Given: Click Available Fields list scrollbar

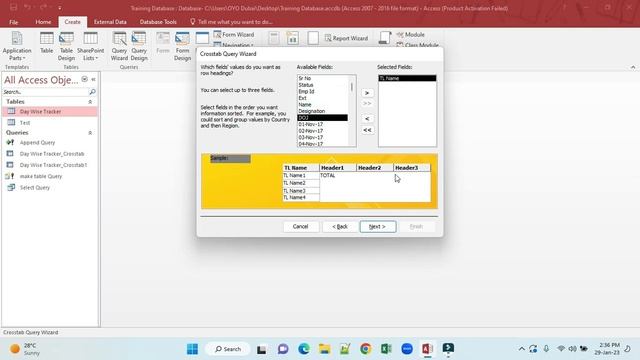Looking at the screenshot, I should click(x=352, y=110).
